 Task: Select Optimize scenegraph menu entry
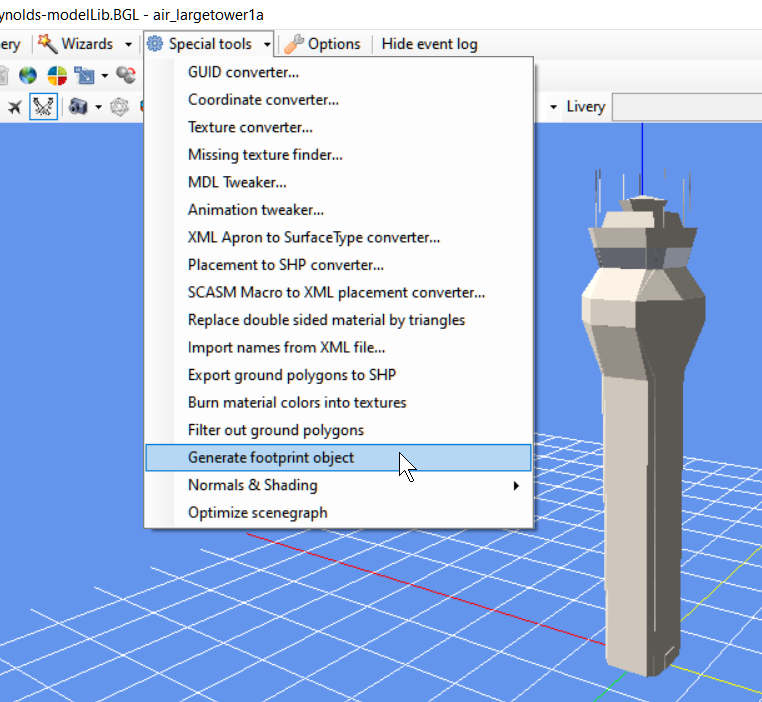pos(257,512)
